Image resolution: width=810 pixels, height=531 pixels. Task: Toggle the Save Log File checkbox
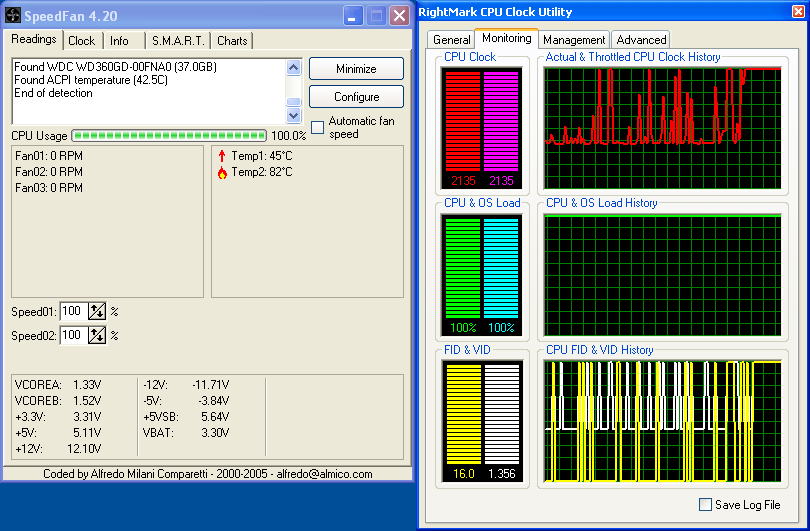705,505
